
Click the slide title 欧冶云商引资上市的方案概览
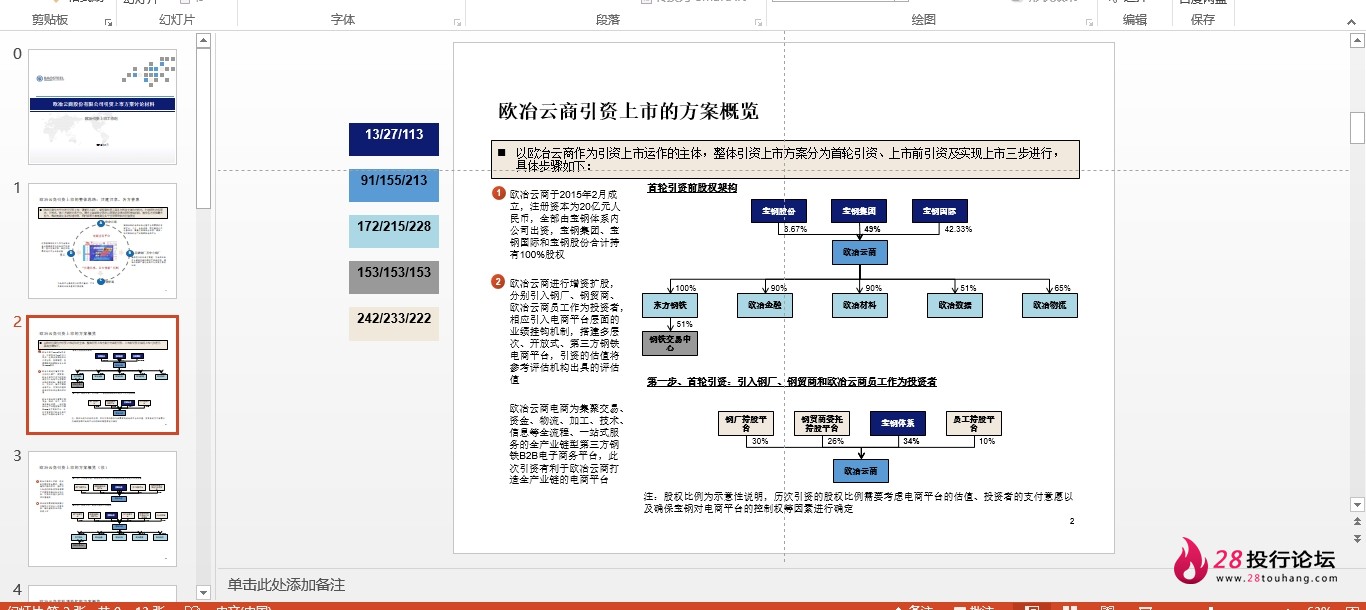click(x=628, y=111)
